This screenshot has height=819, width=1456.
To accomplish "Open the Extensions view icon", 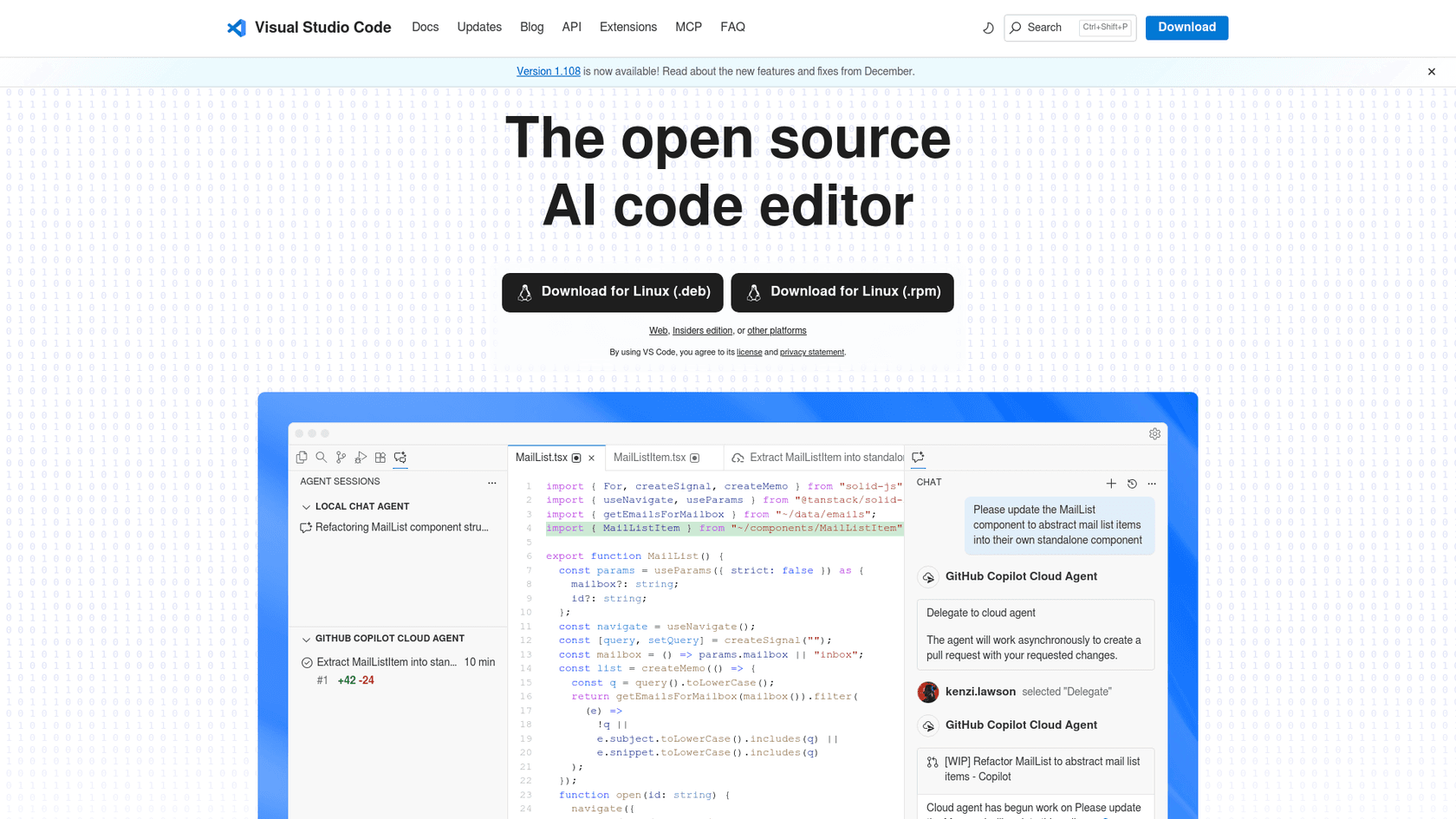I will tap(380, 457).
